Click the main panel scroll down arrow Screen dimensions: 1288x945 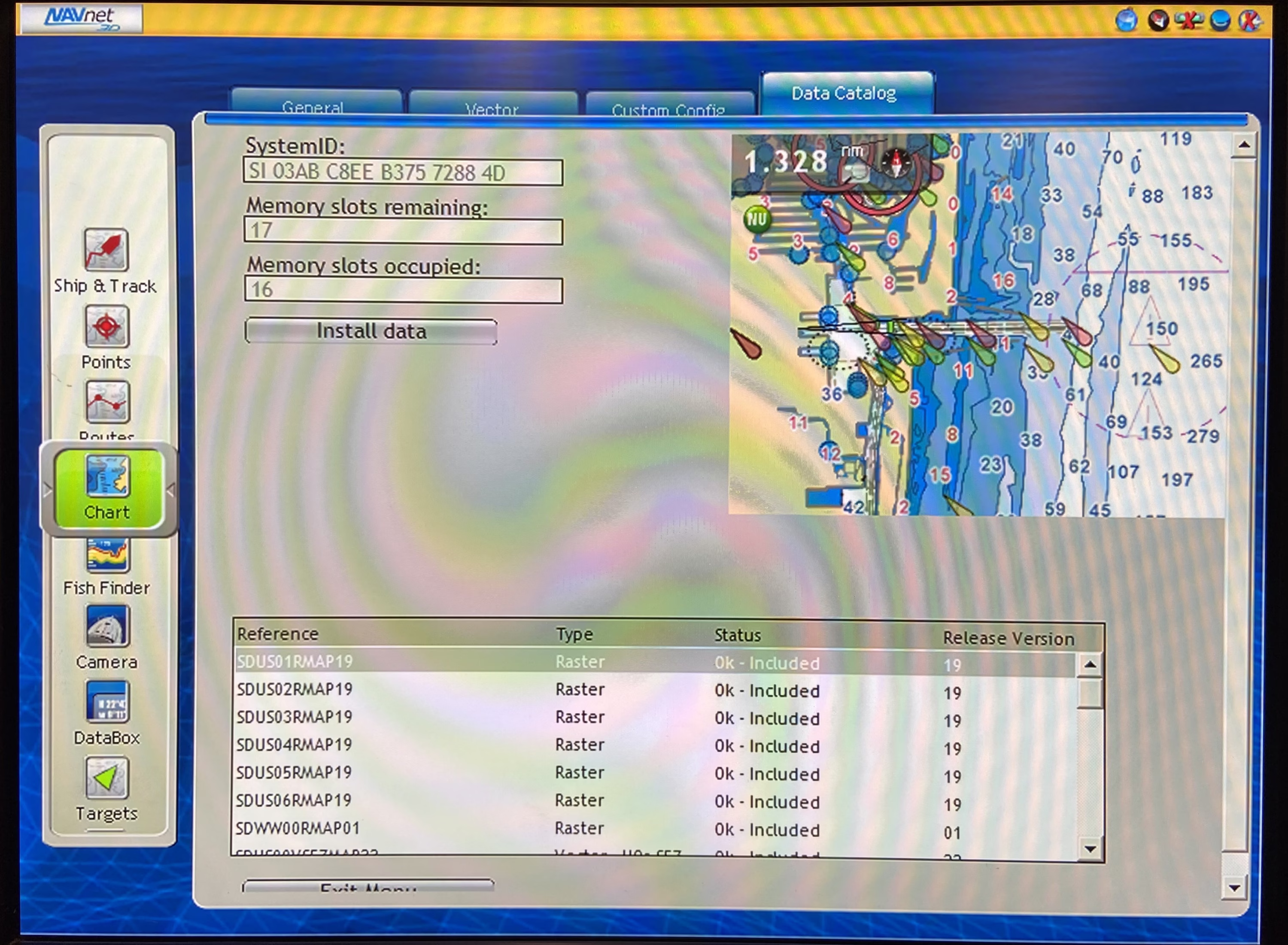point(1234,888)
